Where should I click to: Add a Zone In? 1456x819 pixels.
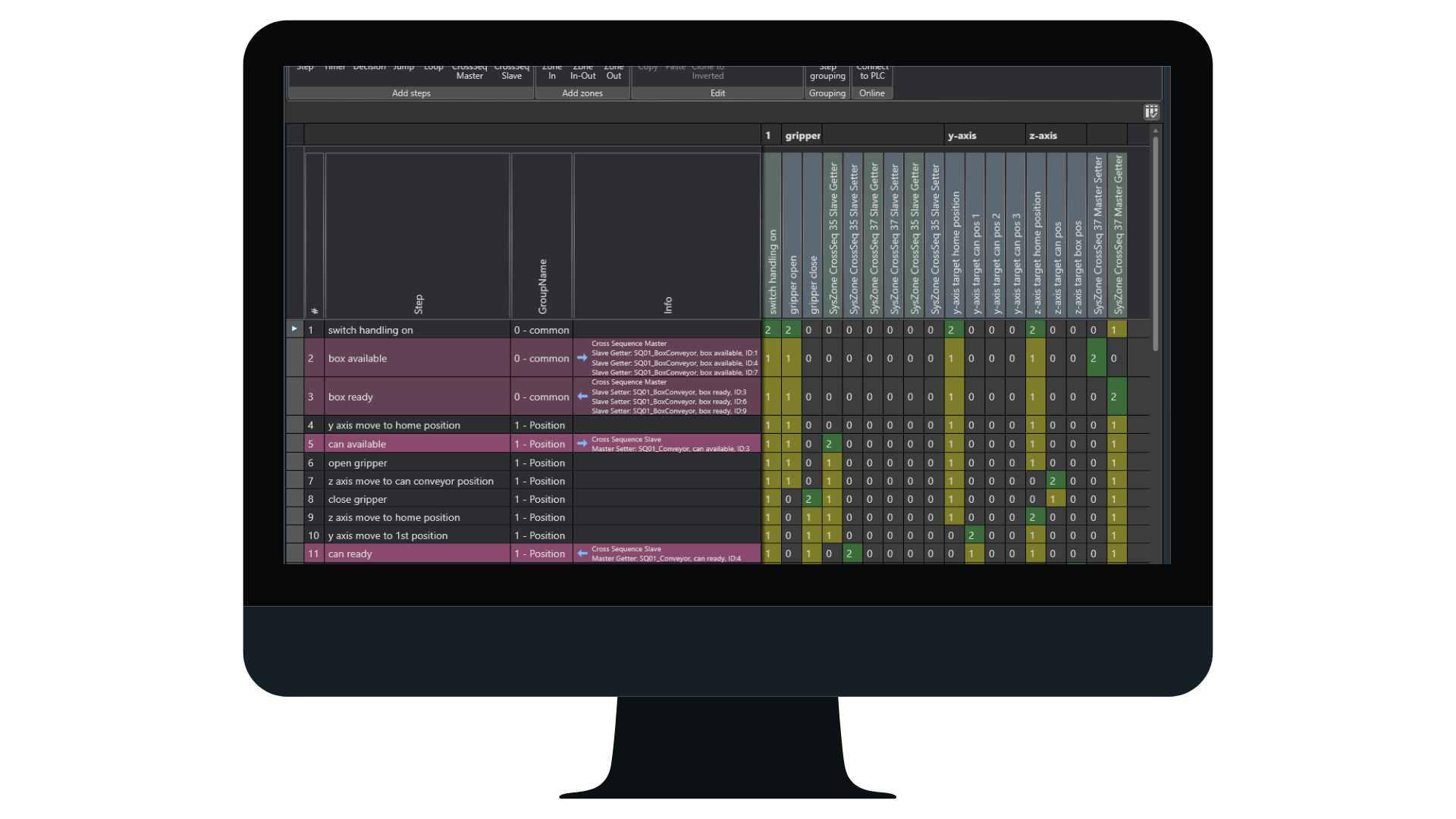tap(552, 72)
